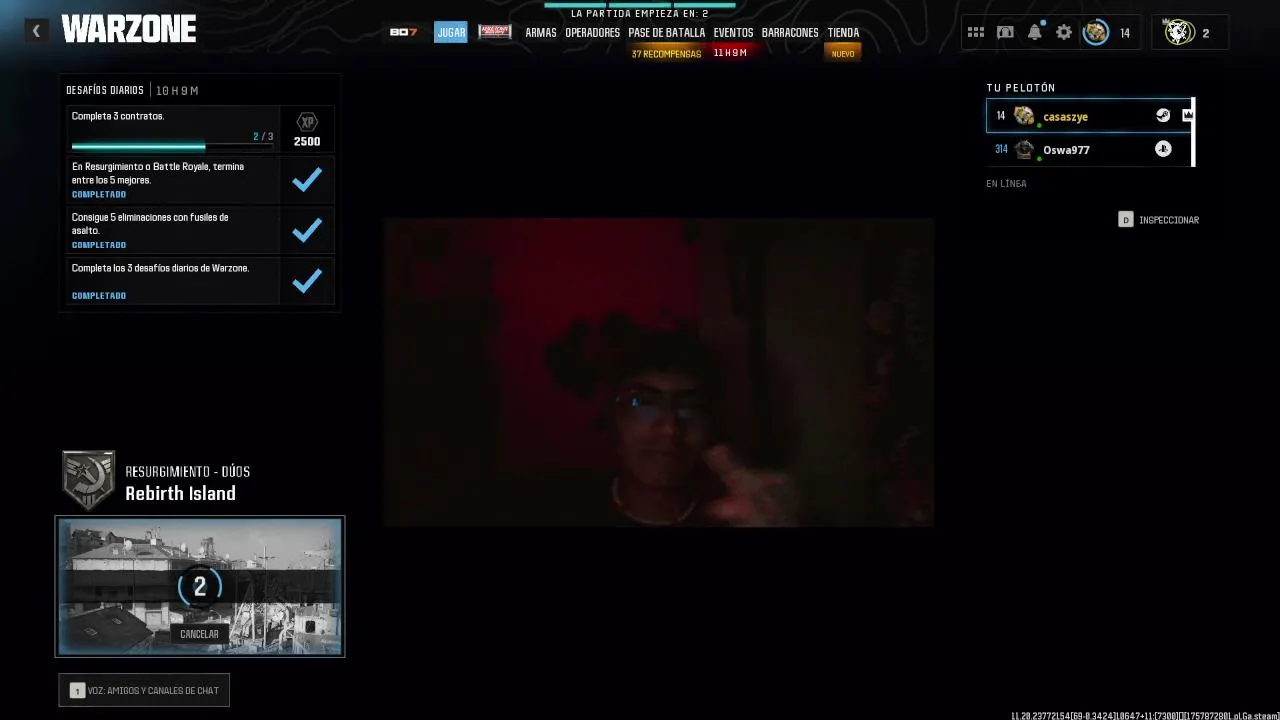Click the Steam platform icon for casaszye
1280x720 pixels.
[1163, 115]
